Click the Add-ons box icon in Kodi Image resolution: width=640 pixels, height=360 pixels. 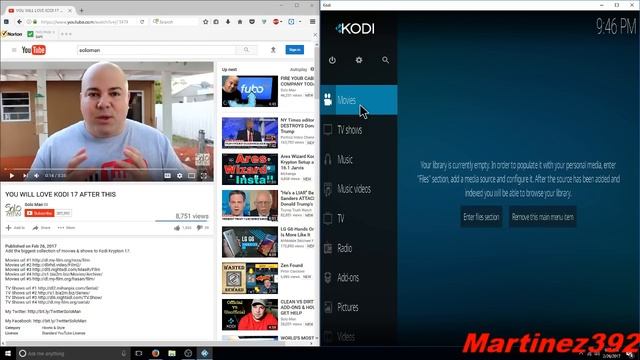coord(328,278)
